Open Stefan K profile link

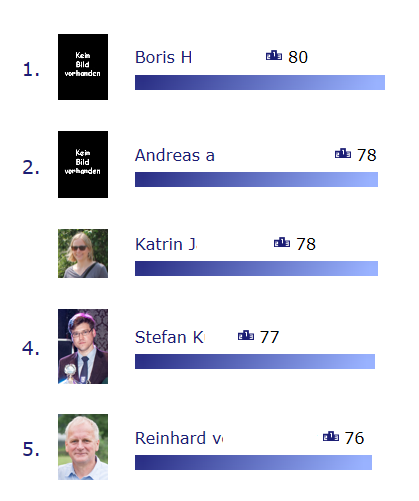tap(170, 337)
